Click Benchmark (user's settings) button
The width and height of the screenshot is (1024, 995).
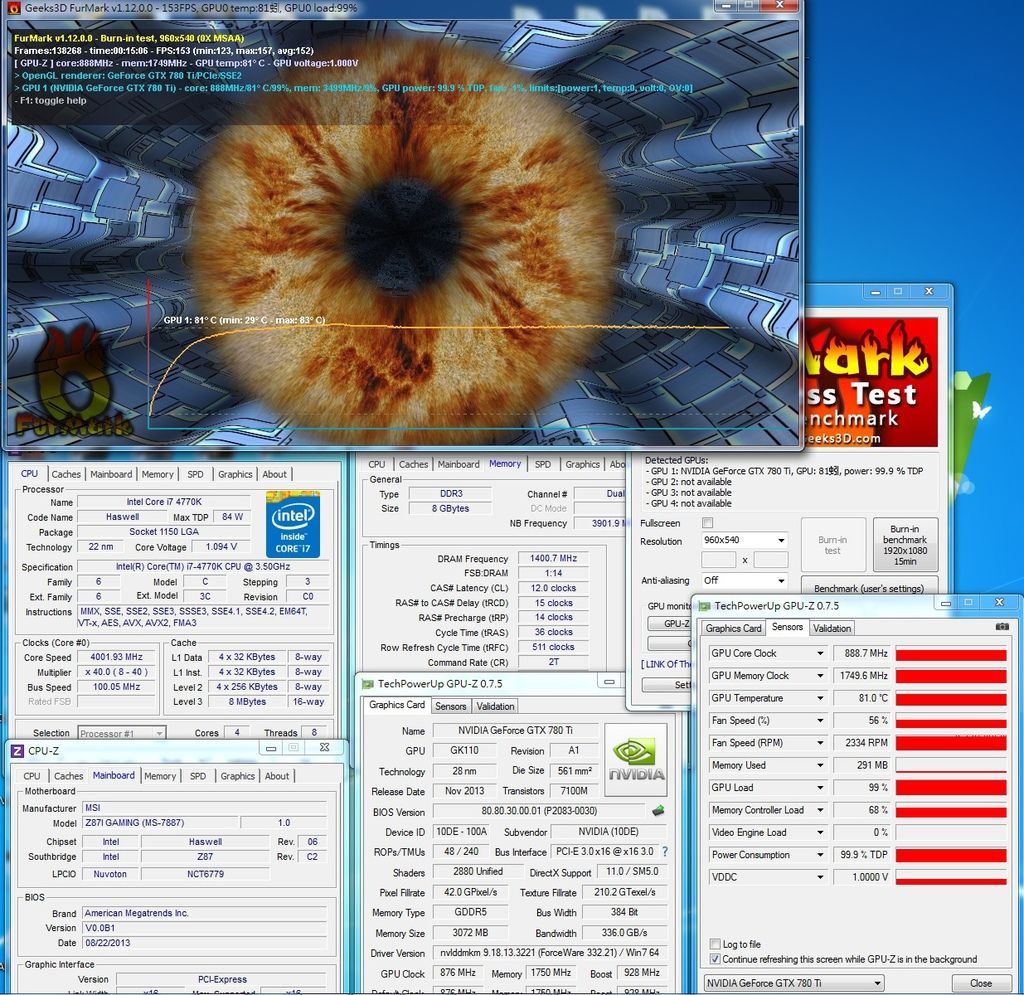point(869,588)
